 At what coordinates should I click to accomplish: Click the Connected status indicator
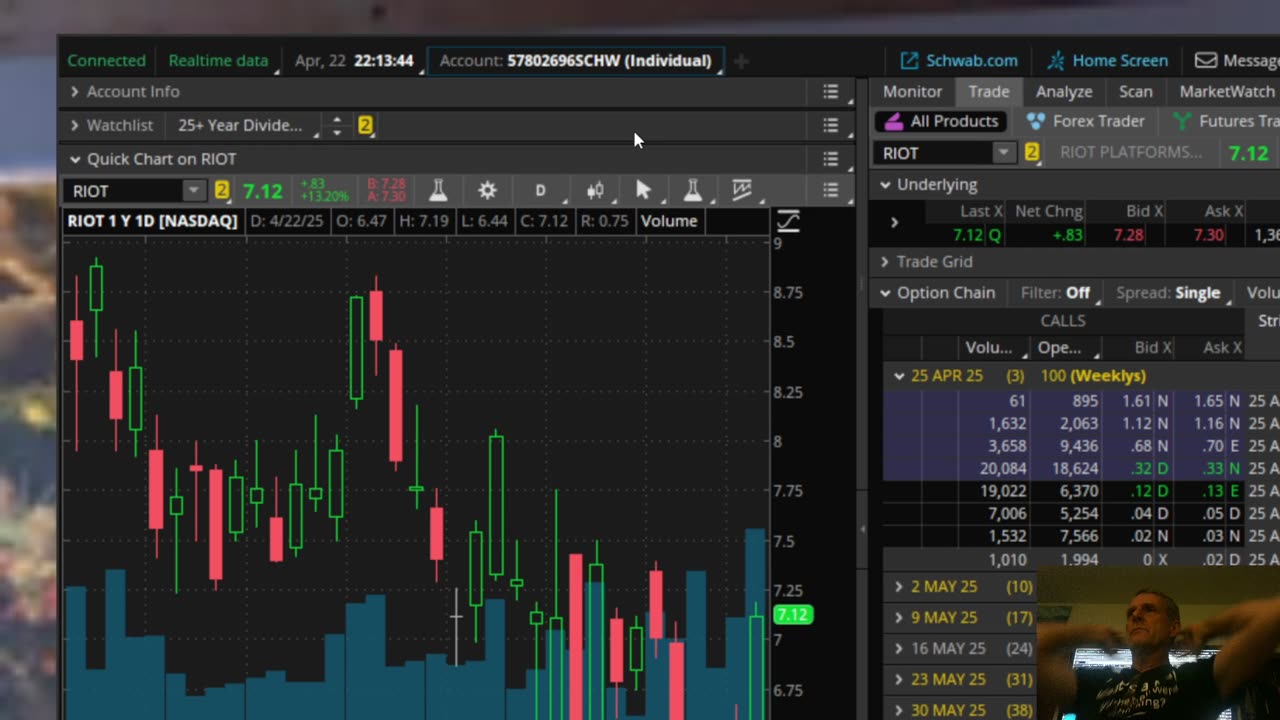click(x=106, y=61)
